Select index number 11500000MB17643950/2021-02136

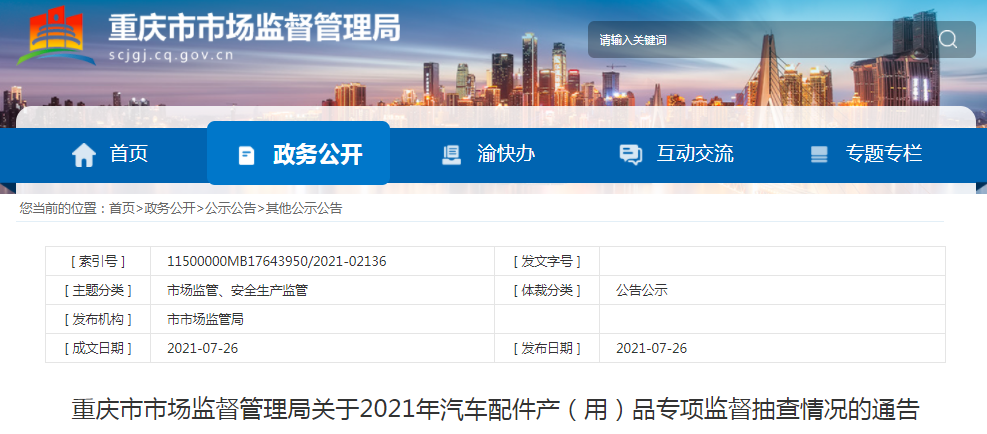point(277,261)
